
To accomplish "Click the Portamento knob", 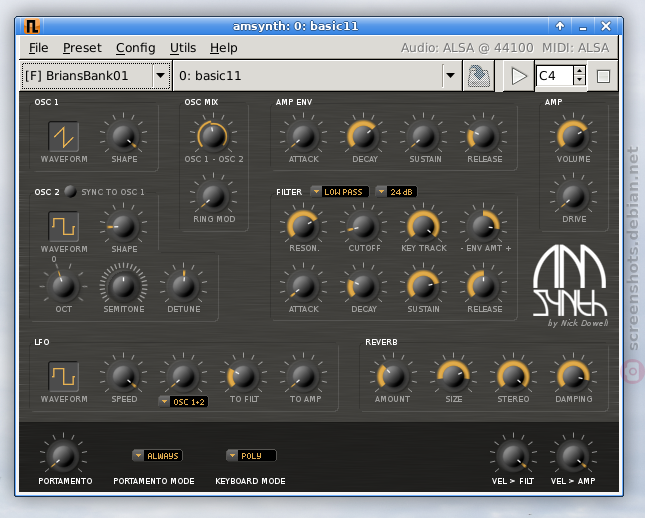I will (x=63, y=456).
